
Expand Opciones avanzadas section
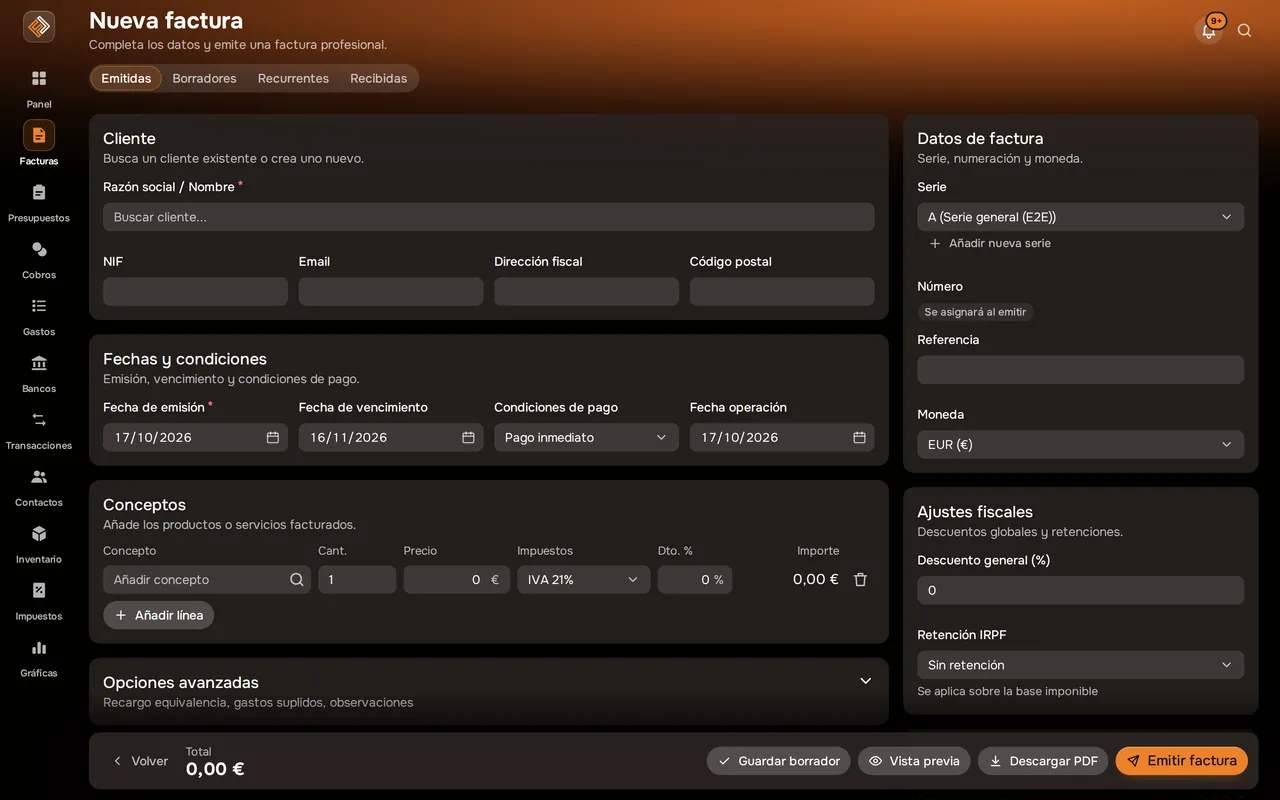866,681
